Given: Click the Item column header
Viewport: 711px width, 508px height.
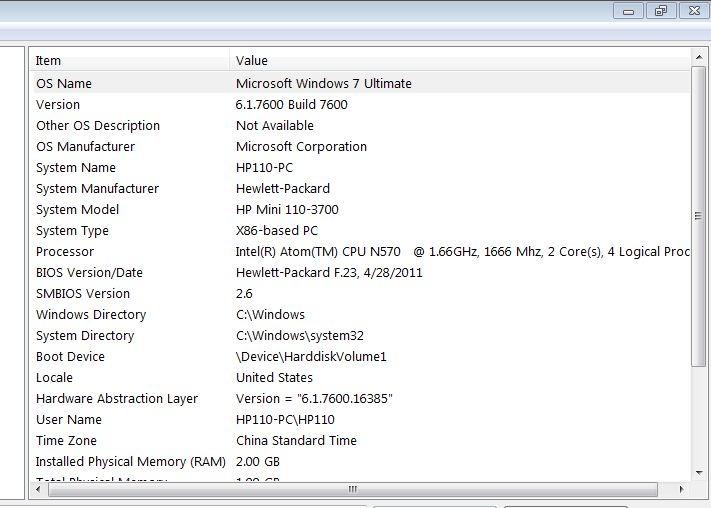Looking at the screenshot, I should 130,60.
